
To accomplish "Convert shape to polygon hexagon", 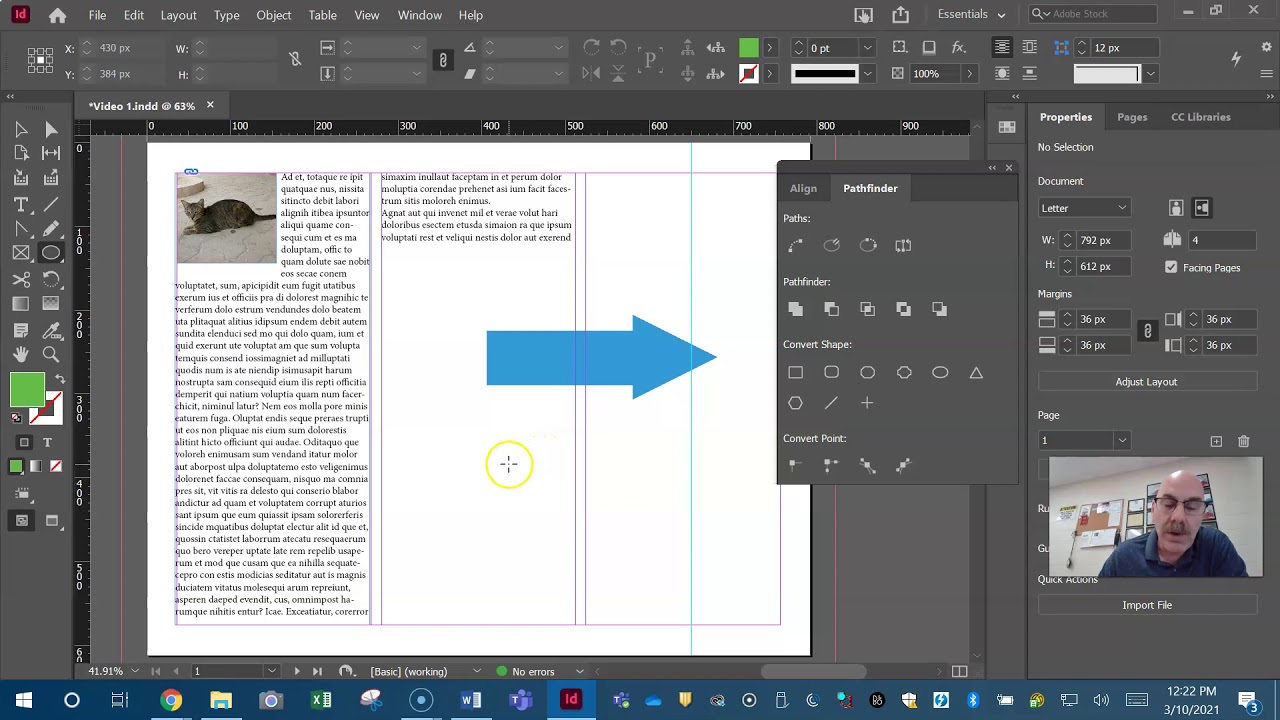I will click(795, 403).
